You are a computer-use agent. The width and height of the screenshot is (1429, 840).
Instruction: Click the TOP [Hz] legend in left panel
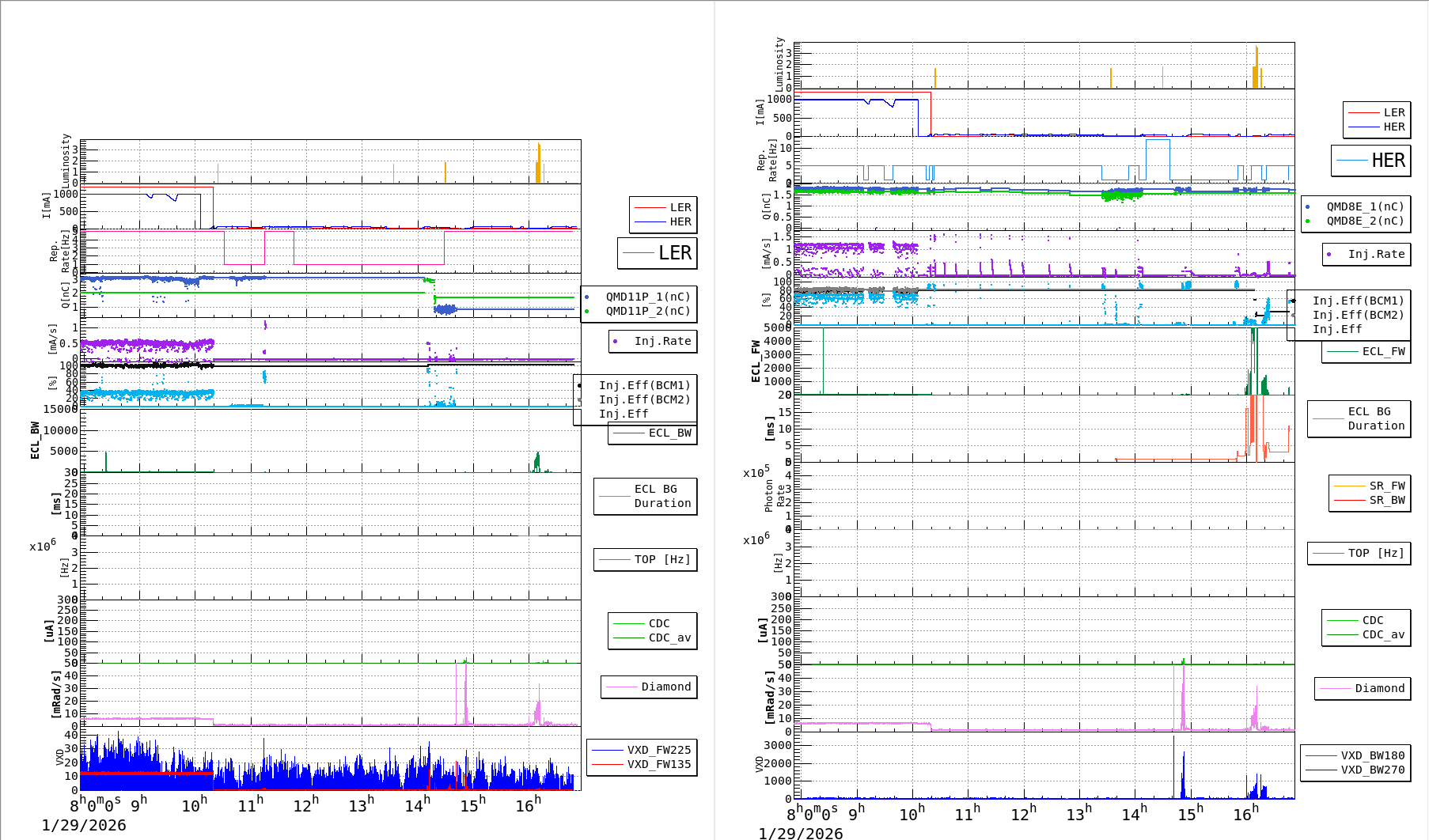[x=661, y=559]
